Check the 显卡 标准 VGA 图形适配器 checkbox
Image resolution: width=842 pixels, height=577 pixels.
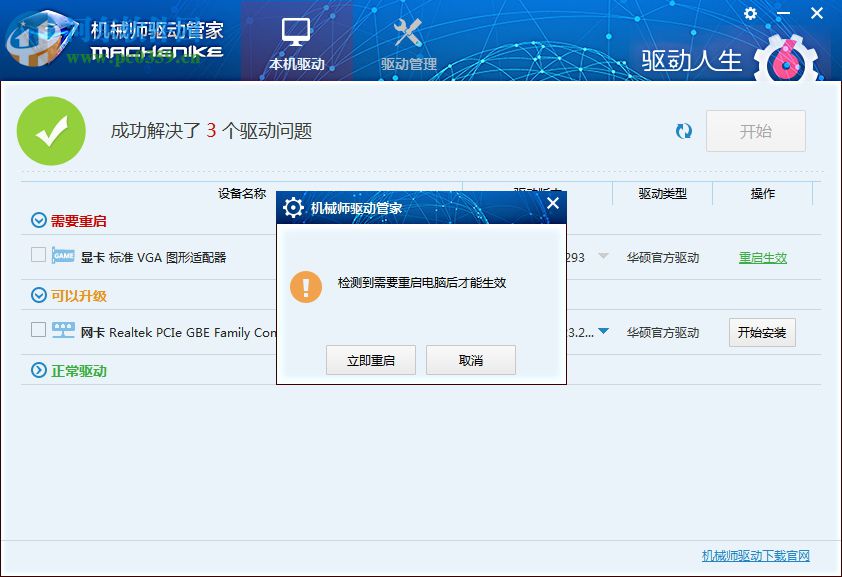[x=37, y=257]
